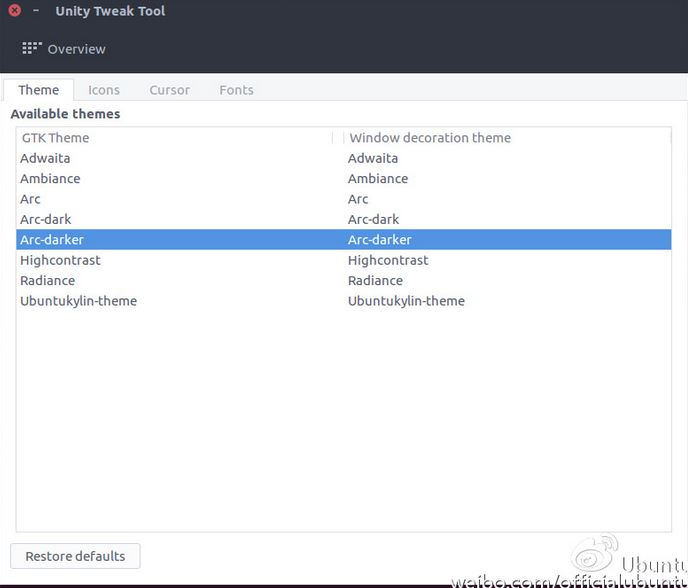688x588 pixels.
Task: Minimize the Unity Tweak Tool window
Action: click(x=36, y=11)
